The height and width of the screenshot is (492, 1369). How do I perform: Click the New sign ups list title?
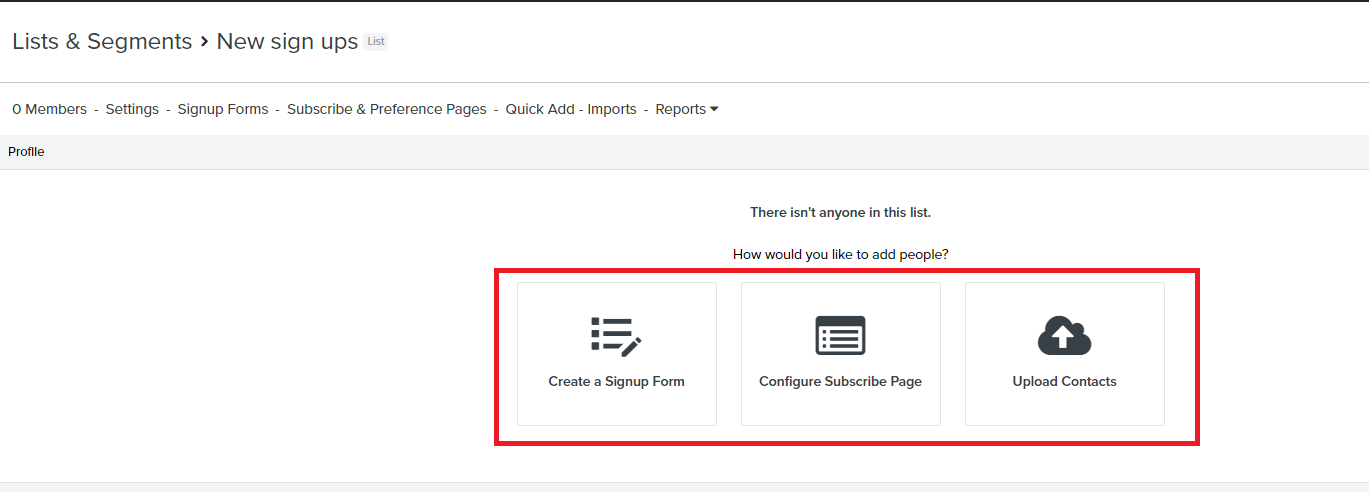tap(287, 41)
